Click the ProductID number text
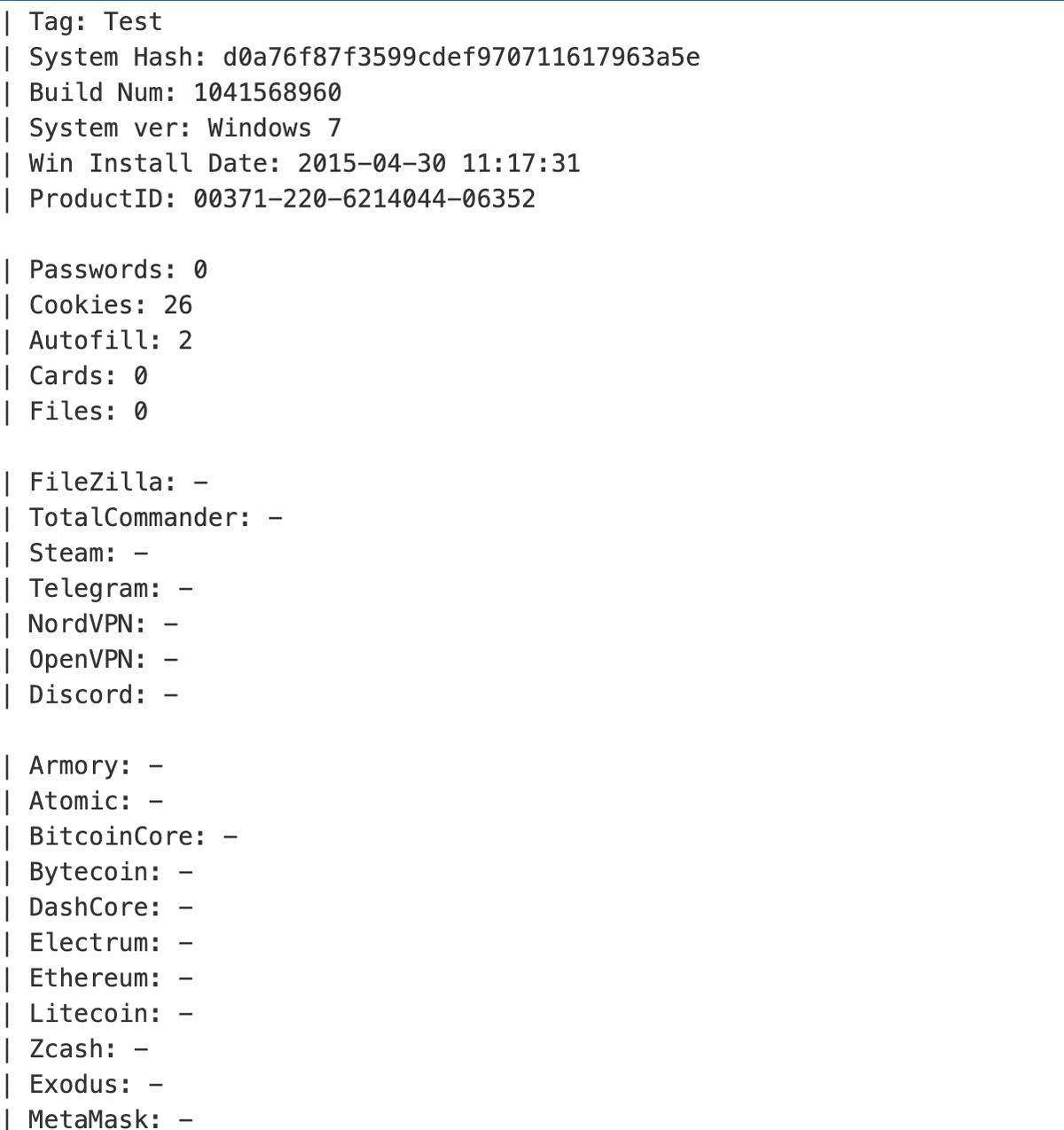The width and height of the screenshot is (1064, 1130). pos(364,199)
